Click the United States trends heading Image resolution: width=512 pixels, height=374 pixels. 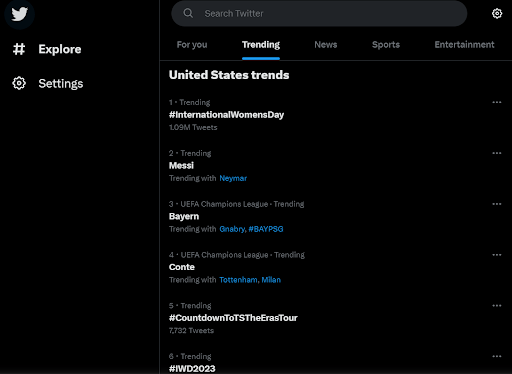point(229,75)
